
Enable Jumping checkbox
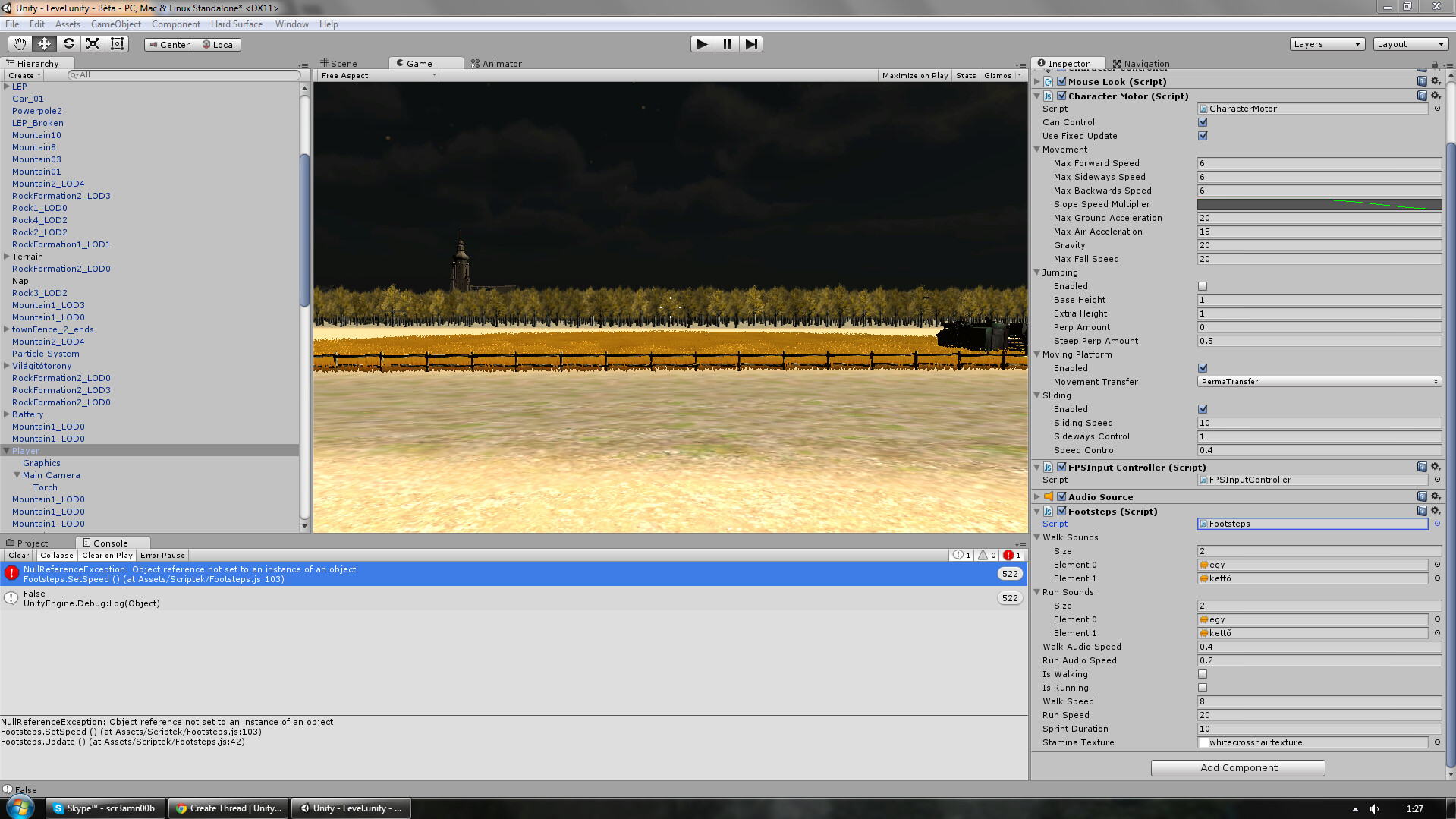click(x=1203, y=286)
